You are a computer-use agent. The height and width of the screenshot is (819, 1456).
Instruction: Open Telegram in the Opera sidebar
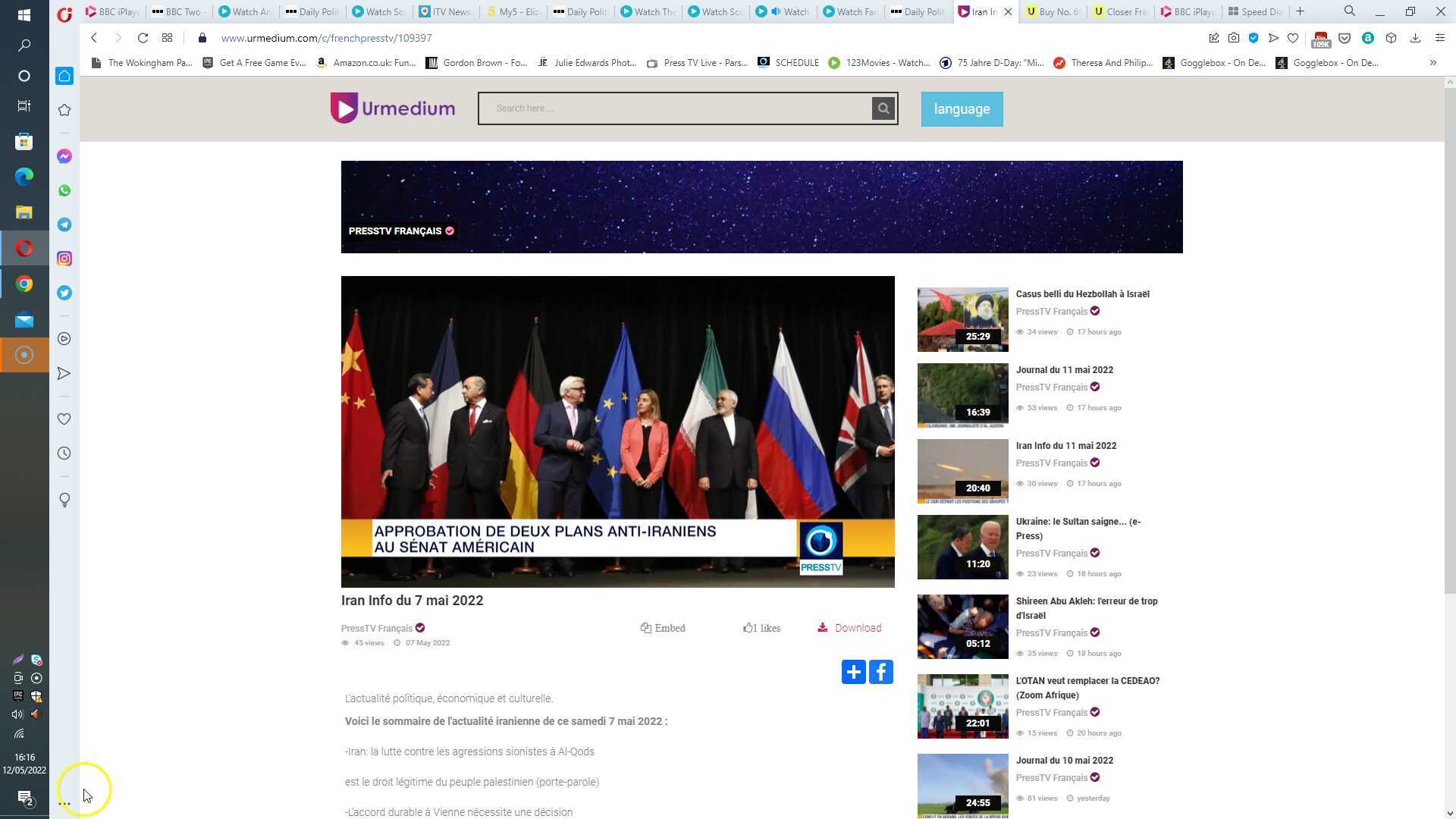64,224
